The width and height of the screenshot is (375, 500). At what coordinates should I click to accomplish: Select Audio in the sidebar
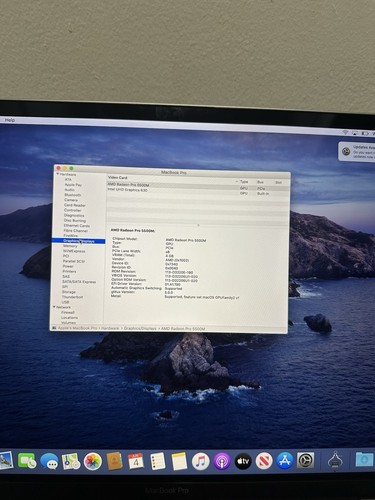point(69,189)
